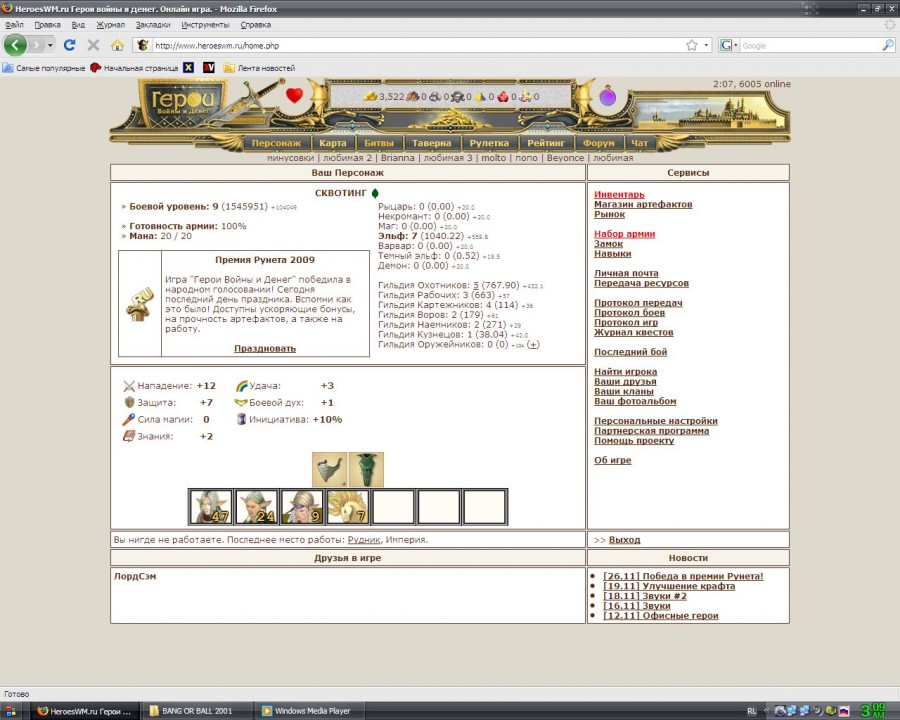Screen dimensions: 900x720
Task: Click the Brianna quick link
Action: [x=397, y=158]
